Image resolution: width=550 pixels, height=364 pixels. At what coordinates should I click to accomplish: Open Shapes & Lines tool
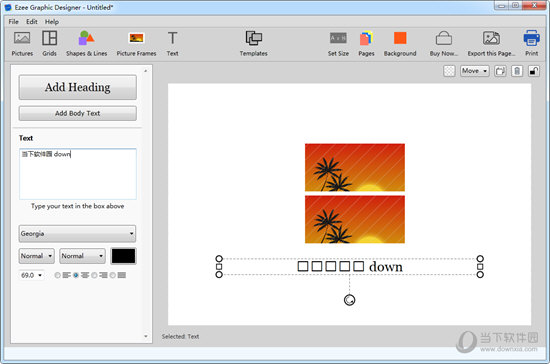coord(87,43)
